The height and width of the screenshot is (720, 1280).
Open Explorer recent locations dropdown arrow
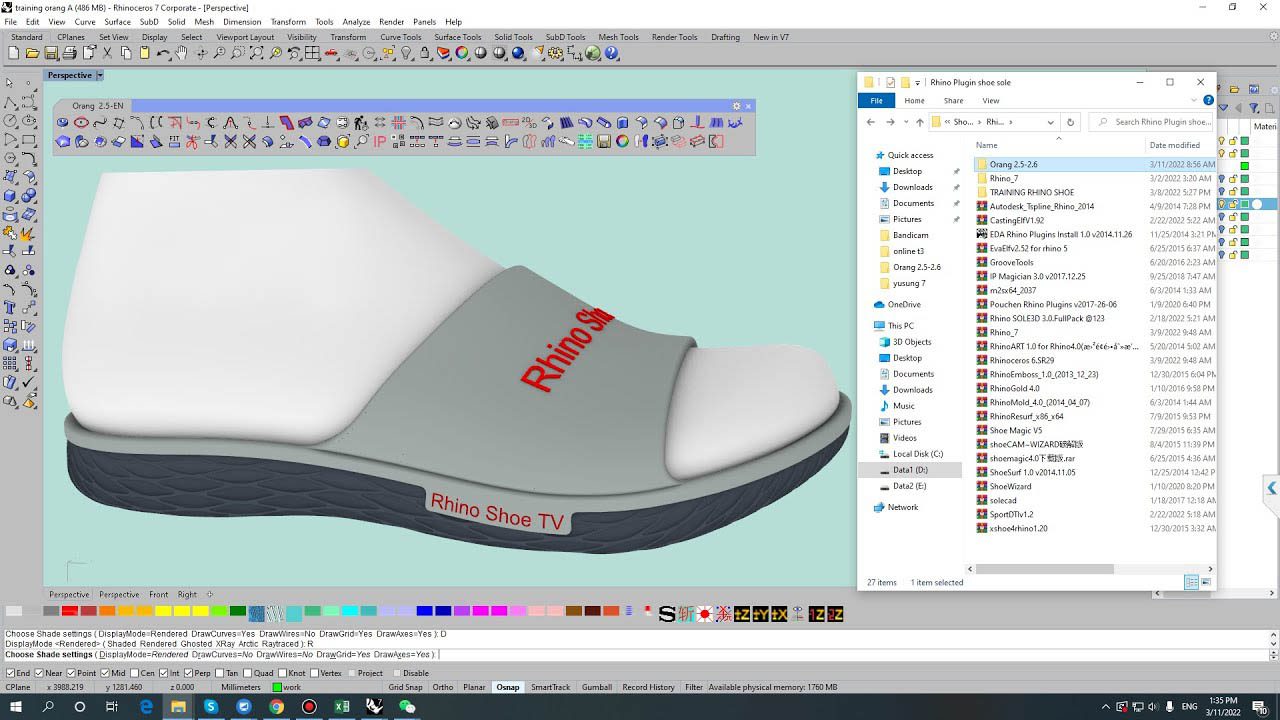point(906,122)
